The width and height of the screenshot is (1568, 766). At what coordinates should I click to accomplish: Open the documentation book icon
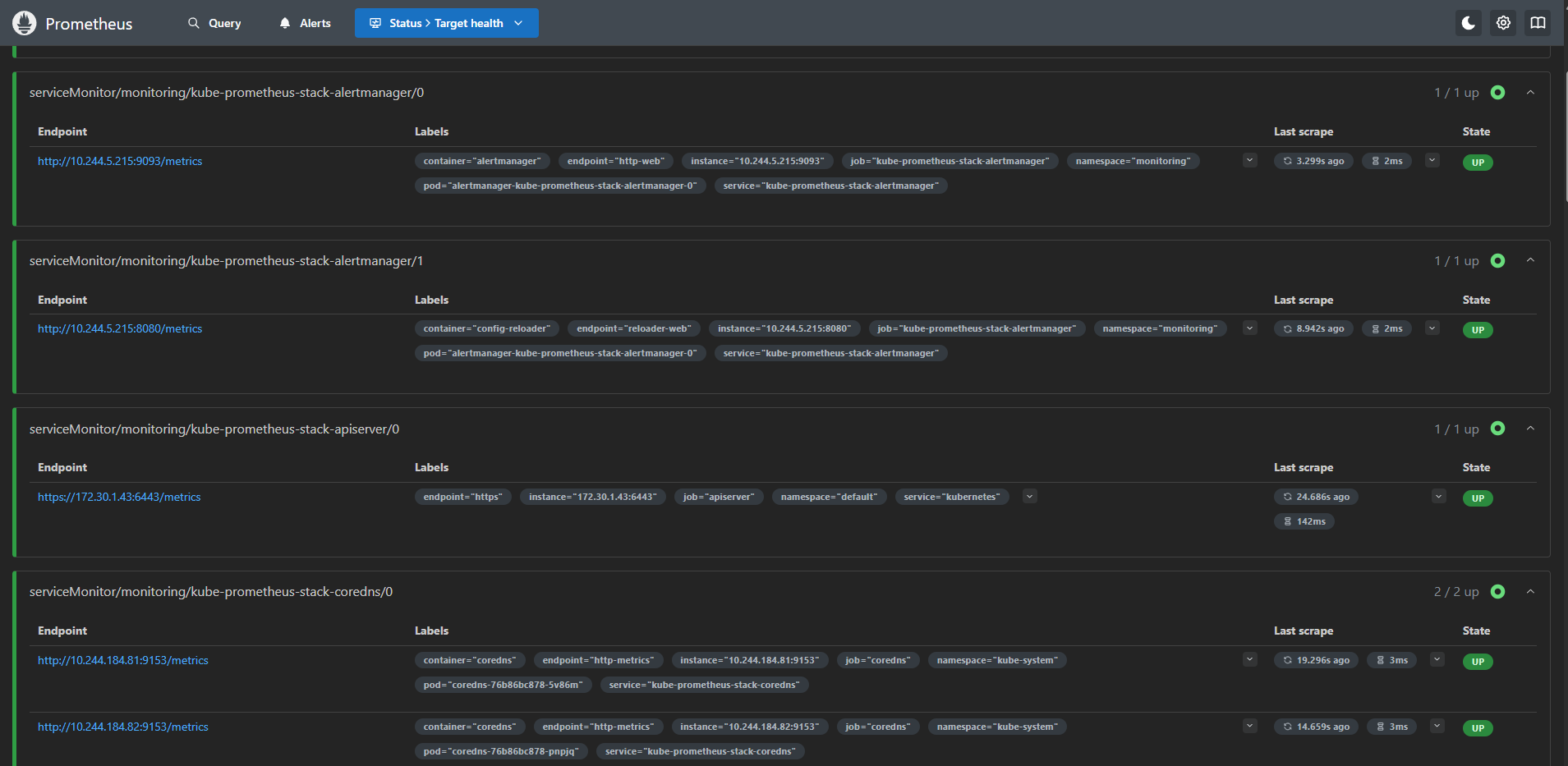click(x=1538, y=23)
